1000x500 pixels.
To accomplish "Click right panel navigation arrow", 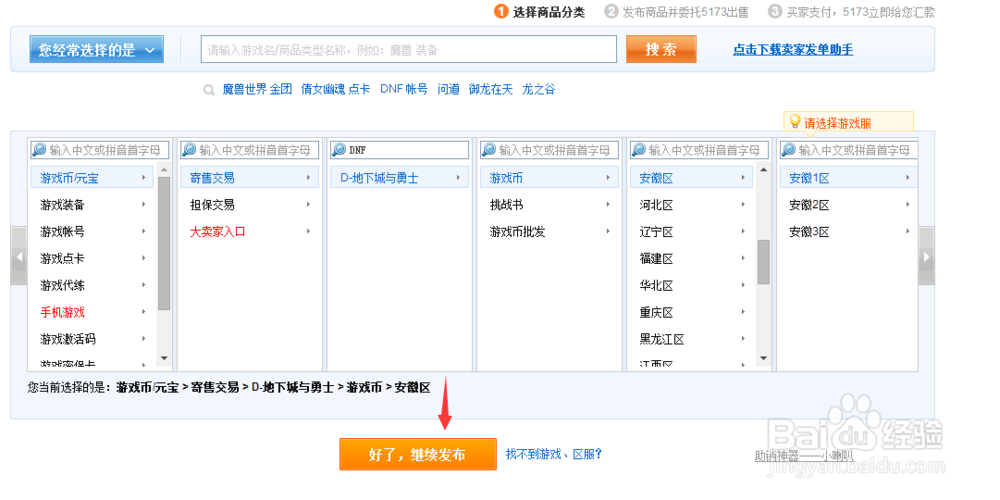I will [927, 256].
